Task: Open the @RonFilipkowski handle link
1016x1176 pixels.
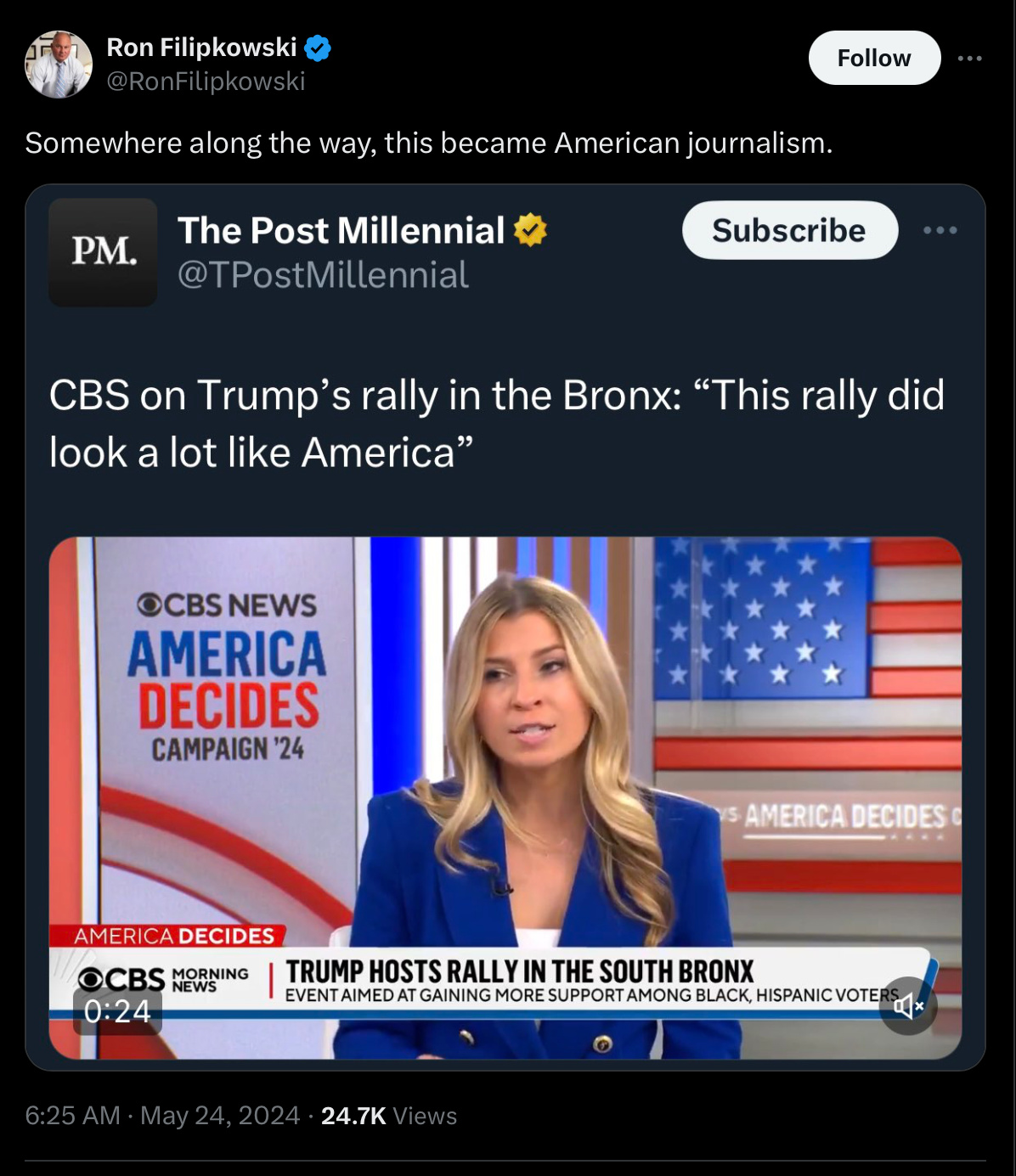Action: pos(206,82)
